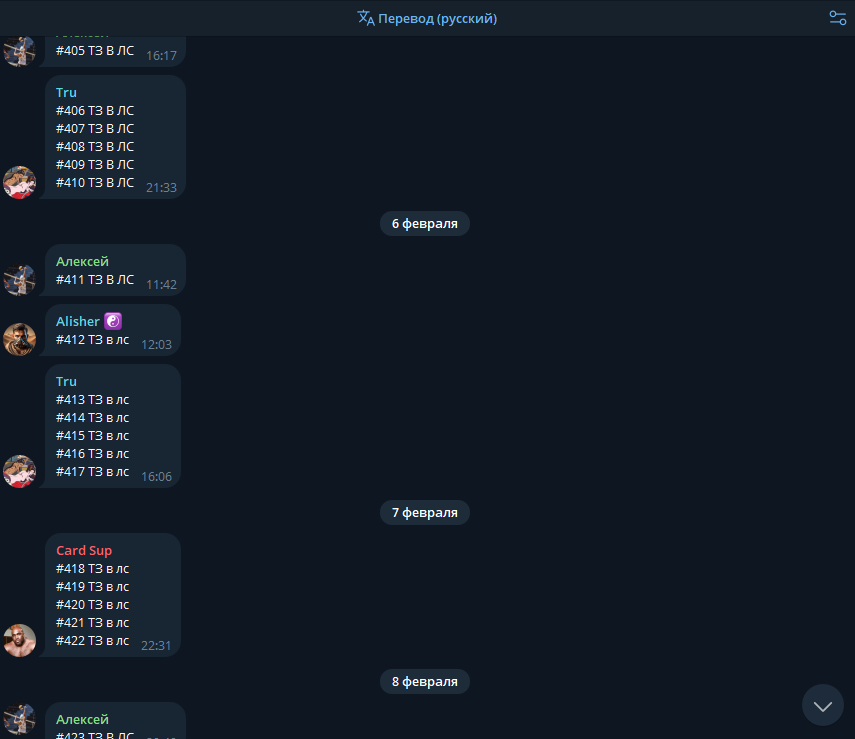Click the 12:03 message timestamp
855x739 pixels.
pos(156,345)
